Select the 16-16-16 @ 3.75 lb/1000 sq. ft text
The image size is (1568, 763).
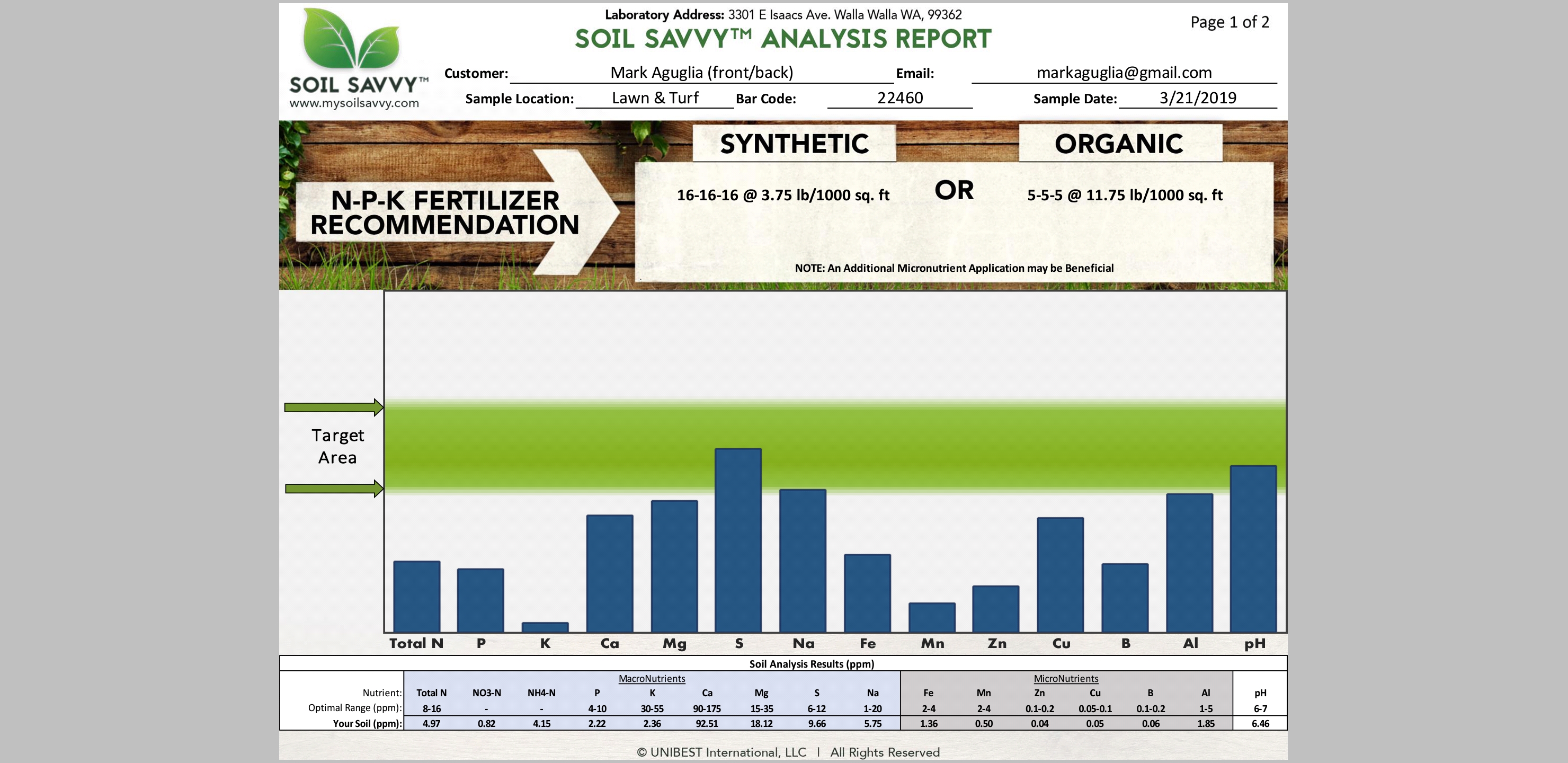pos(783,195)
